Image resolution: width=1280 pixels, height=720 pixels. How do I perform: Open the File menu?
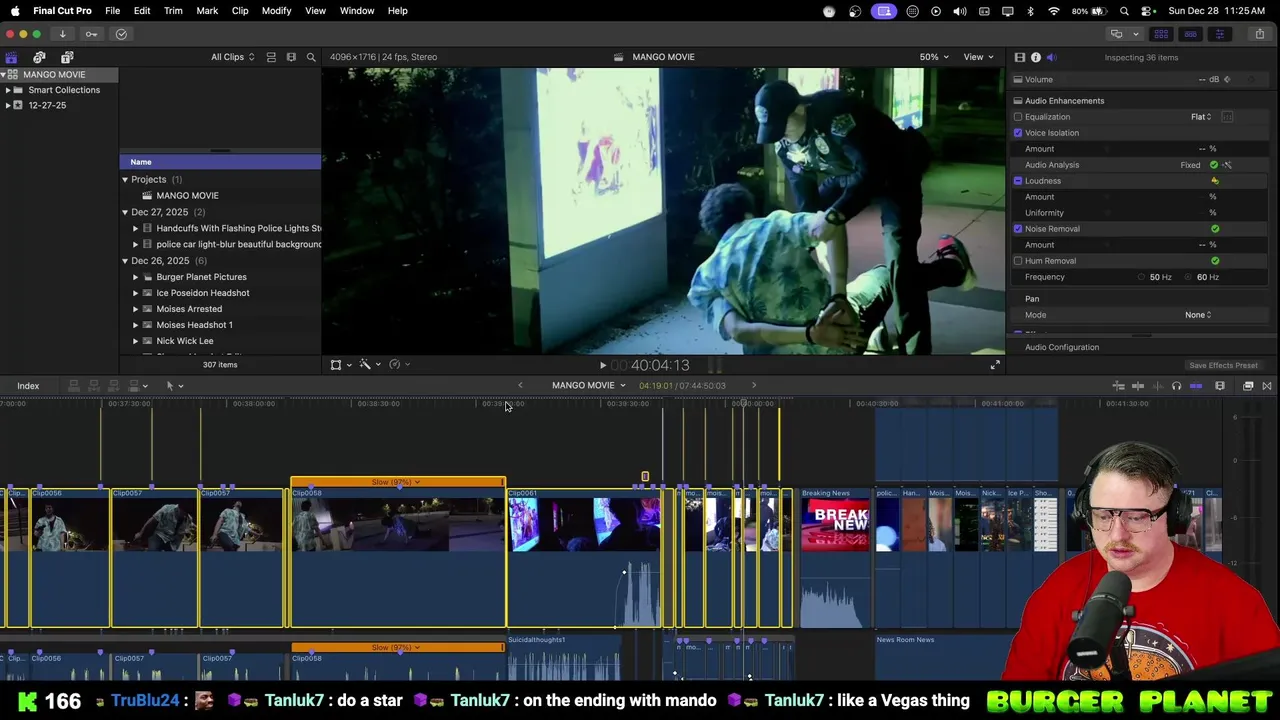[x=112, y=11]
